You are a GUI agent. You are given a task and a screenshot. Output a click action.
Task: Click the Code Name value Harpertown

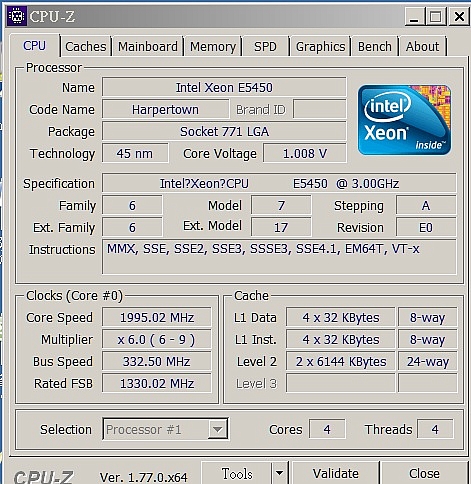(x=165, y=109)
